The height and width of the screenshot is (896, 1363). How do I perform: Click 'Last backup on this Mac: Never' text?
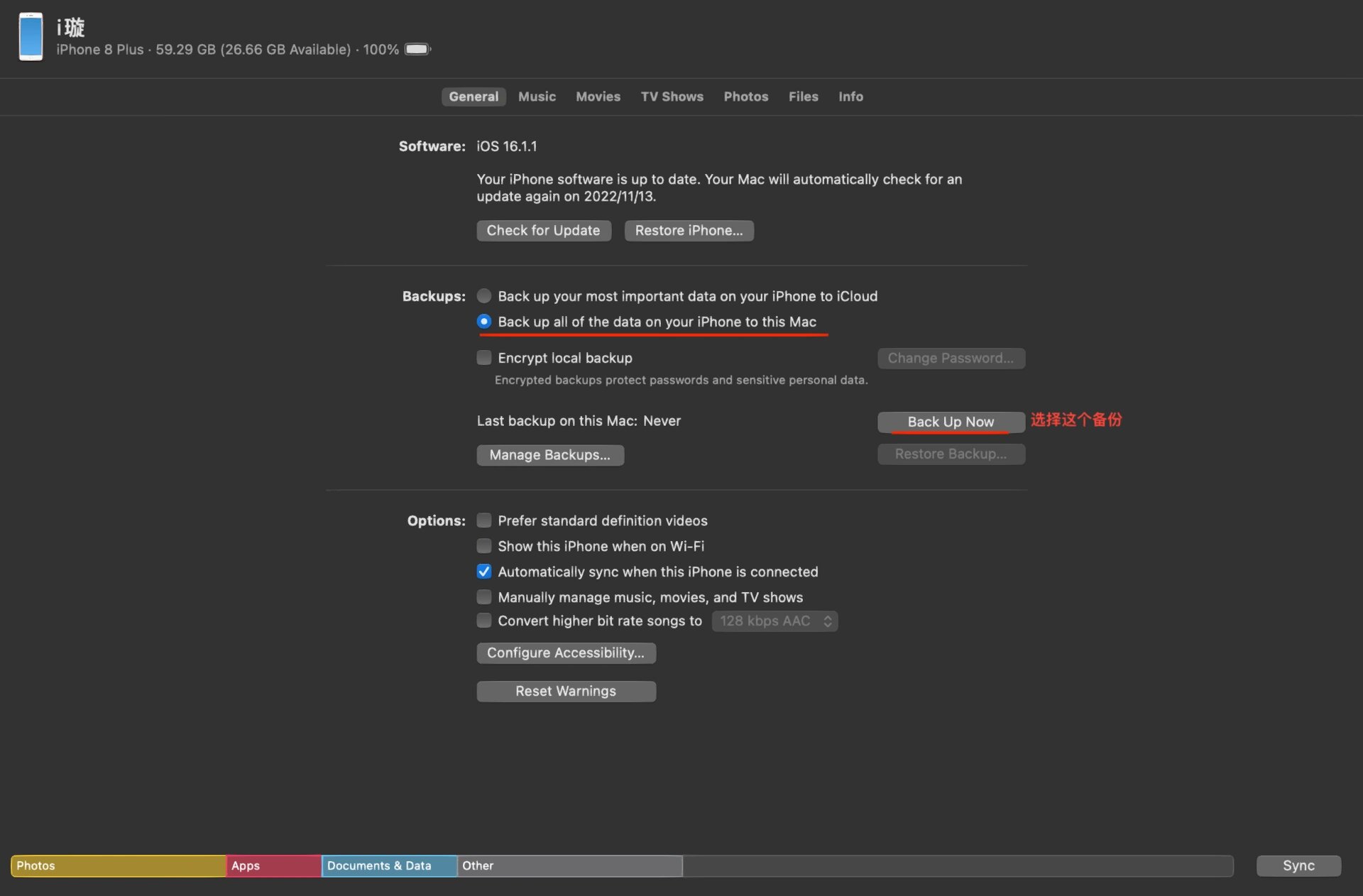(x=579, y=421)
